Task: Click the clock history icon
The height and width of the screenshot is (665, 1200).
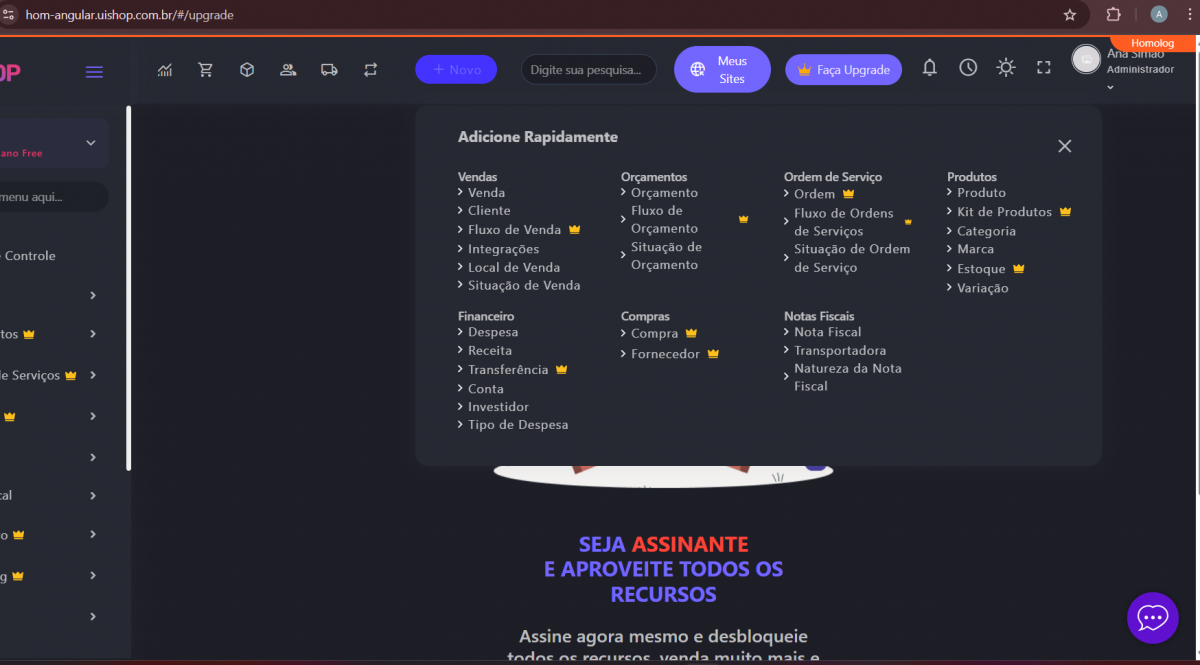Action: click(968, 68)
